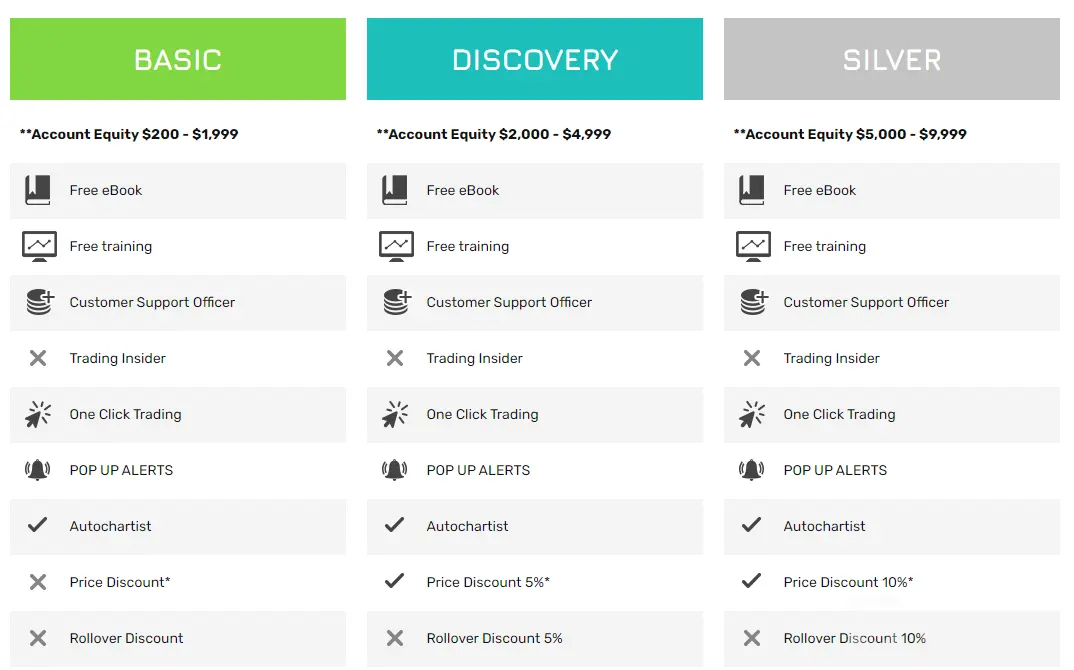Click Customer Support Officer coins icon under Silver

coord(753,302)
